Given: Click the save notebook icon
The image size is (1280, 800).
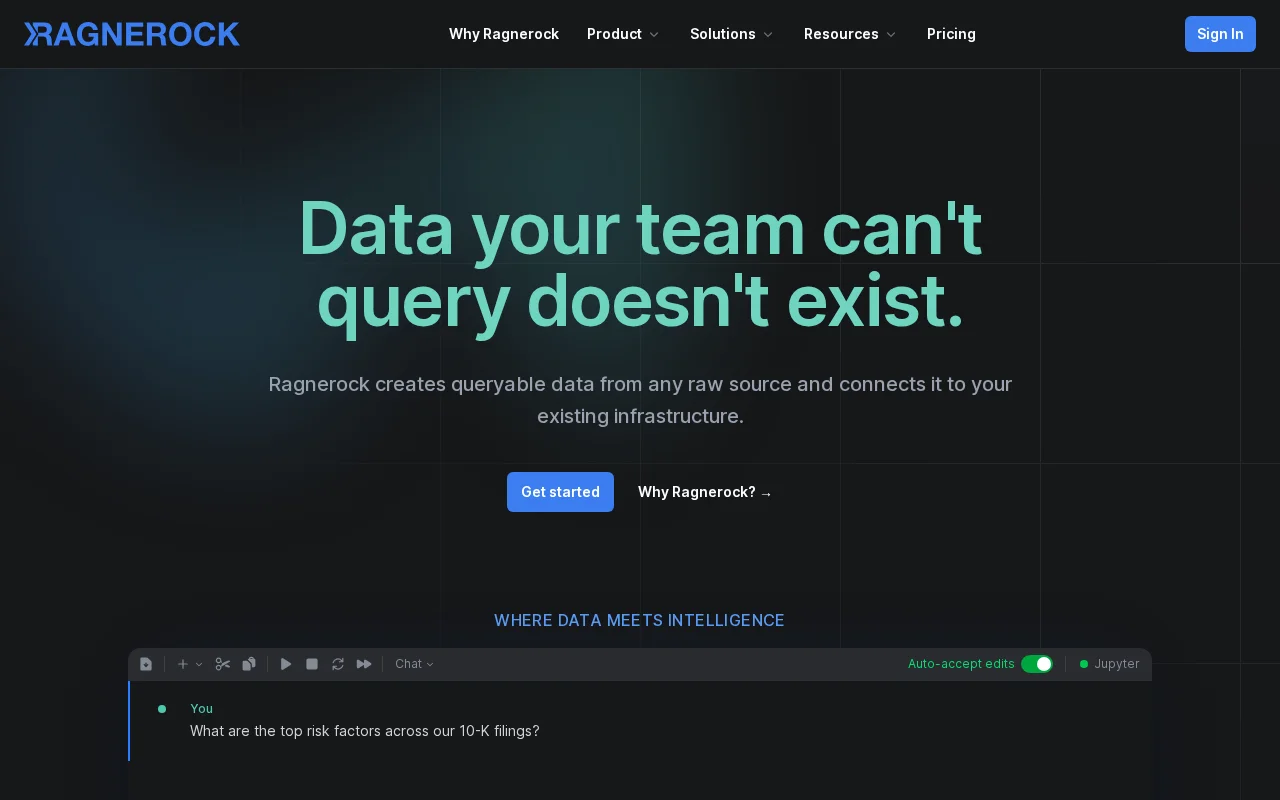Looking at the screenshot, I should 146,664.
